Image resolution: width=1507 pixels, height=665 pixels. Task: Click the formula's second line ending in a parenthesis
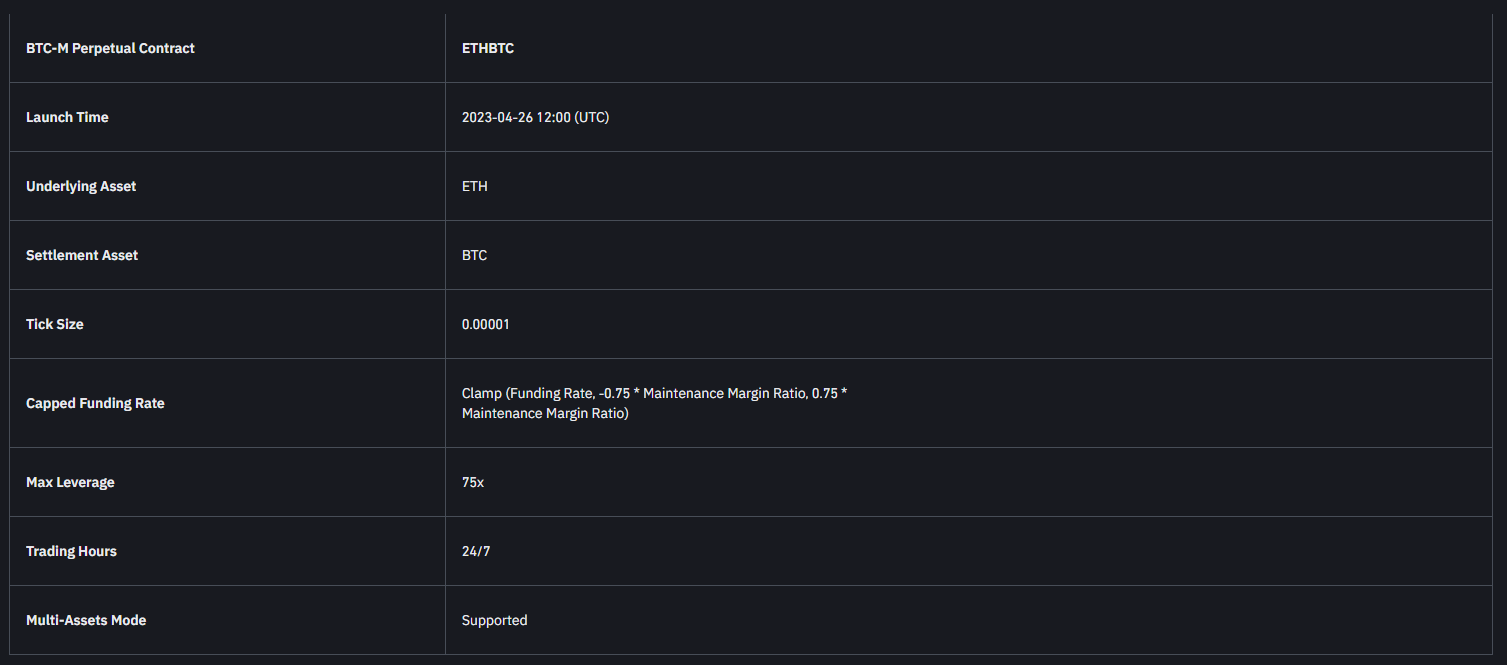[545, 413]
